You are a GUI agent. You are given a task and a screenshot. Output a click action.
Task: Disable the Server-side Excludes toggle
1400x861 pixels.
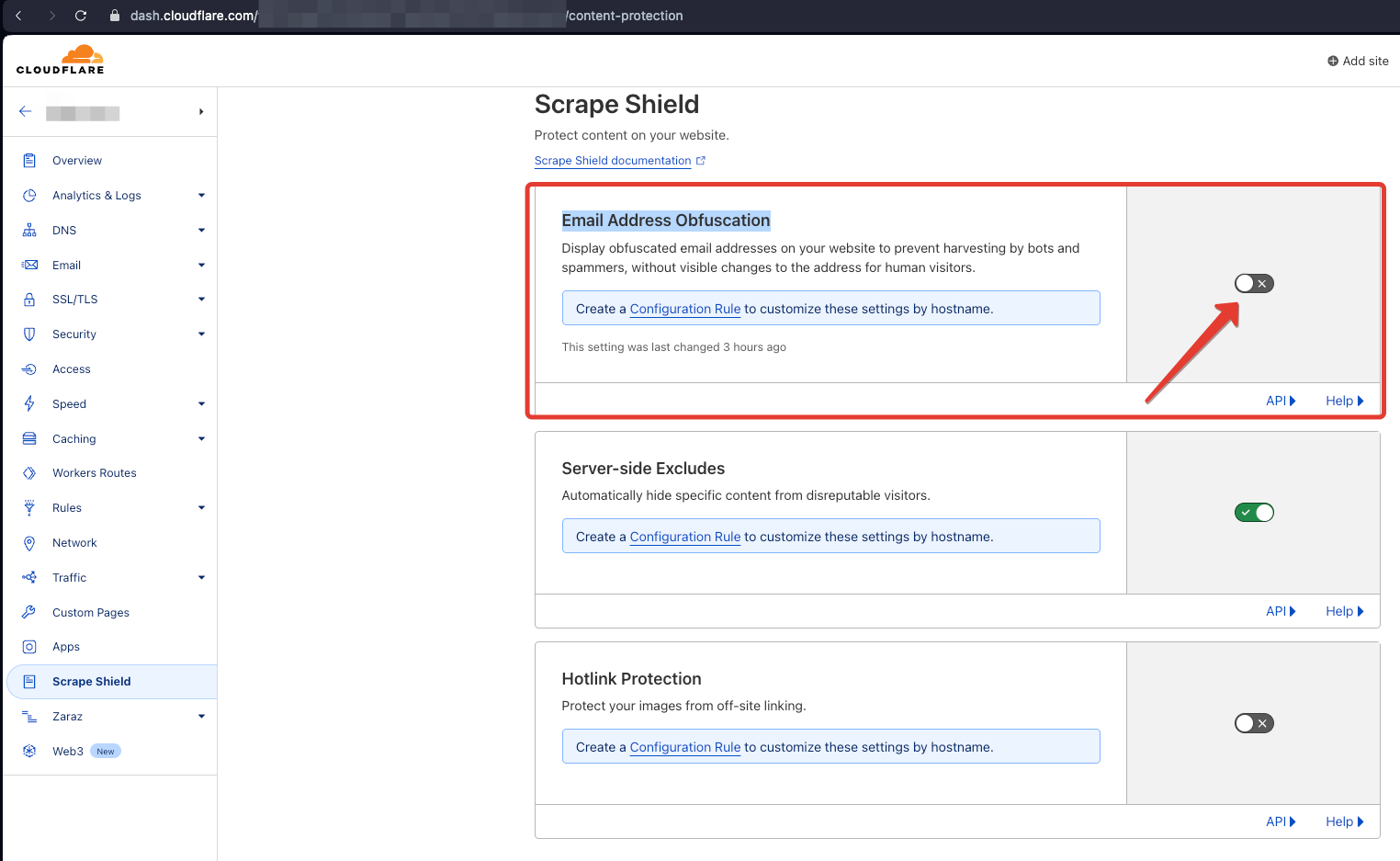[x=1254, y=513]
